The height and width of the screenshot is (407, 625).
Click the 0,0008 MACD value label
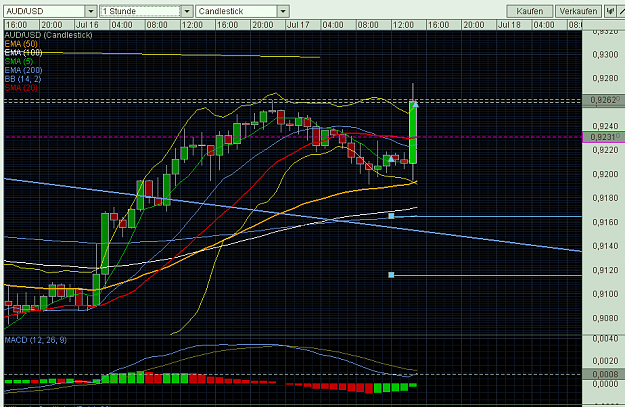(x=604, y=374)
